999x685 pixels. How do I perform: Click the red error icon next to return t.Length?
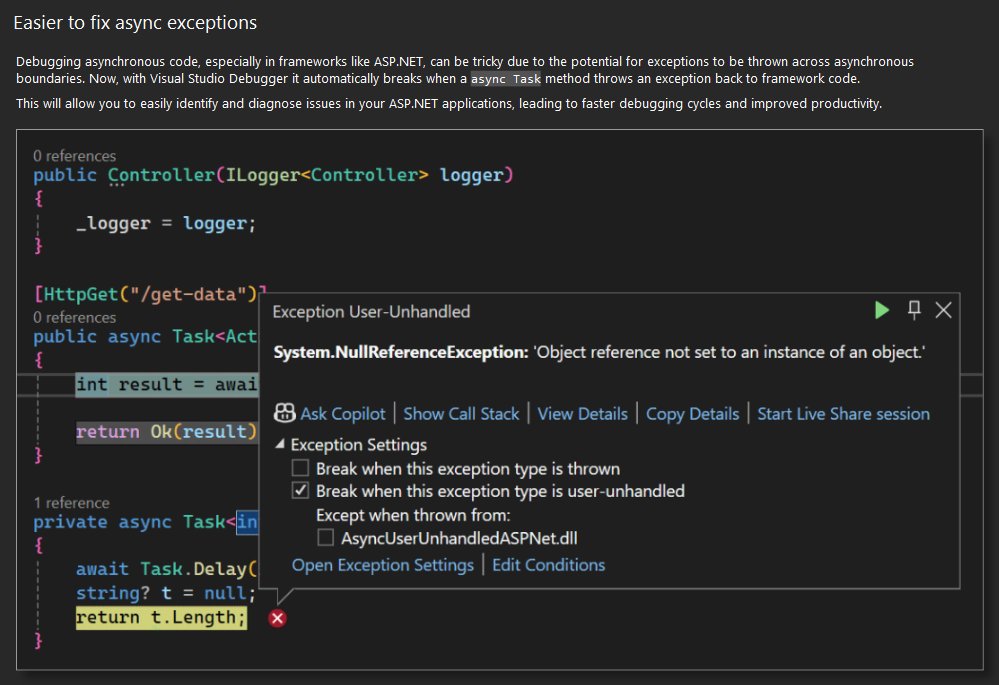pos(277,618)
